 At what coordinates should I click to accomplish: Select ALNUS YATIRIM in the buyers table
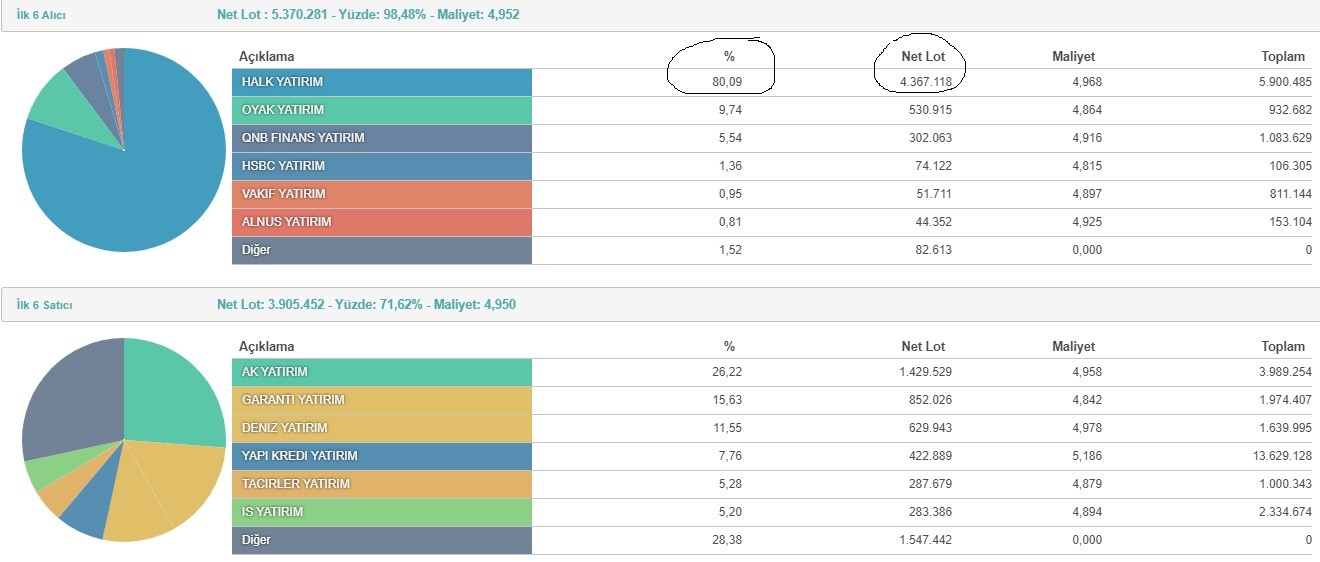click(382, 222)
